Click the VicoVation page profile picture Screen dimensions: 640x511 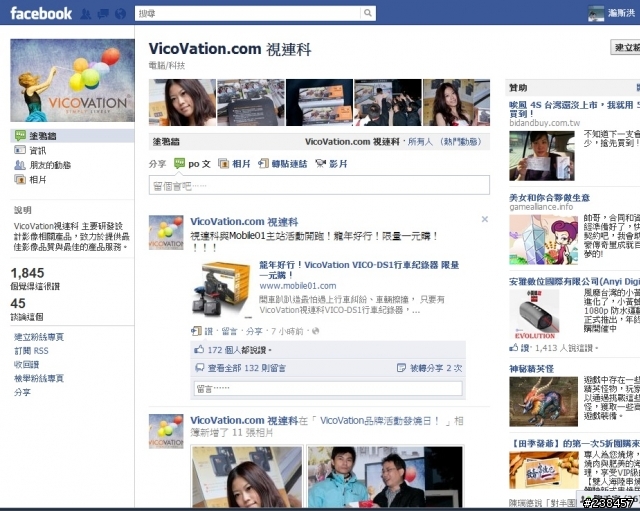tap(72, 80)
